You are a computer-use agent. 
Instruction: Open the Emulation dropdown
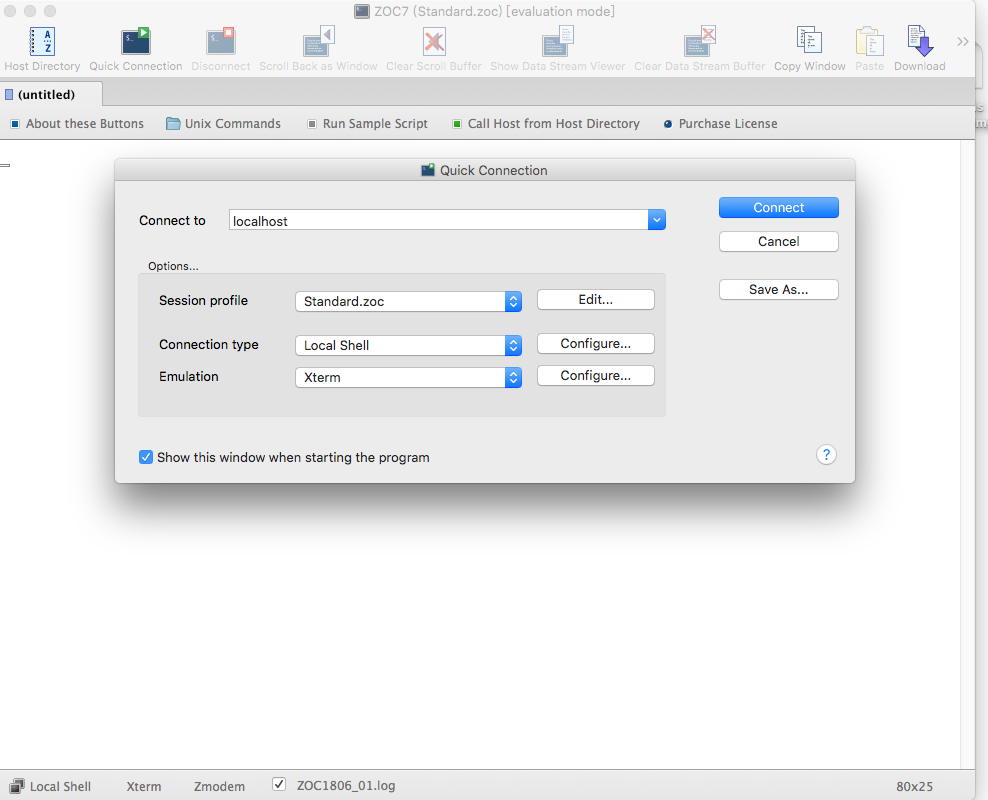point(408,377)
